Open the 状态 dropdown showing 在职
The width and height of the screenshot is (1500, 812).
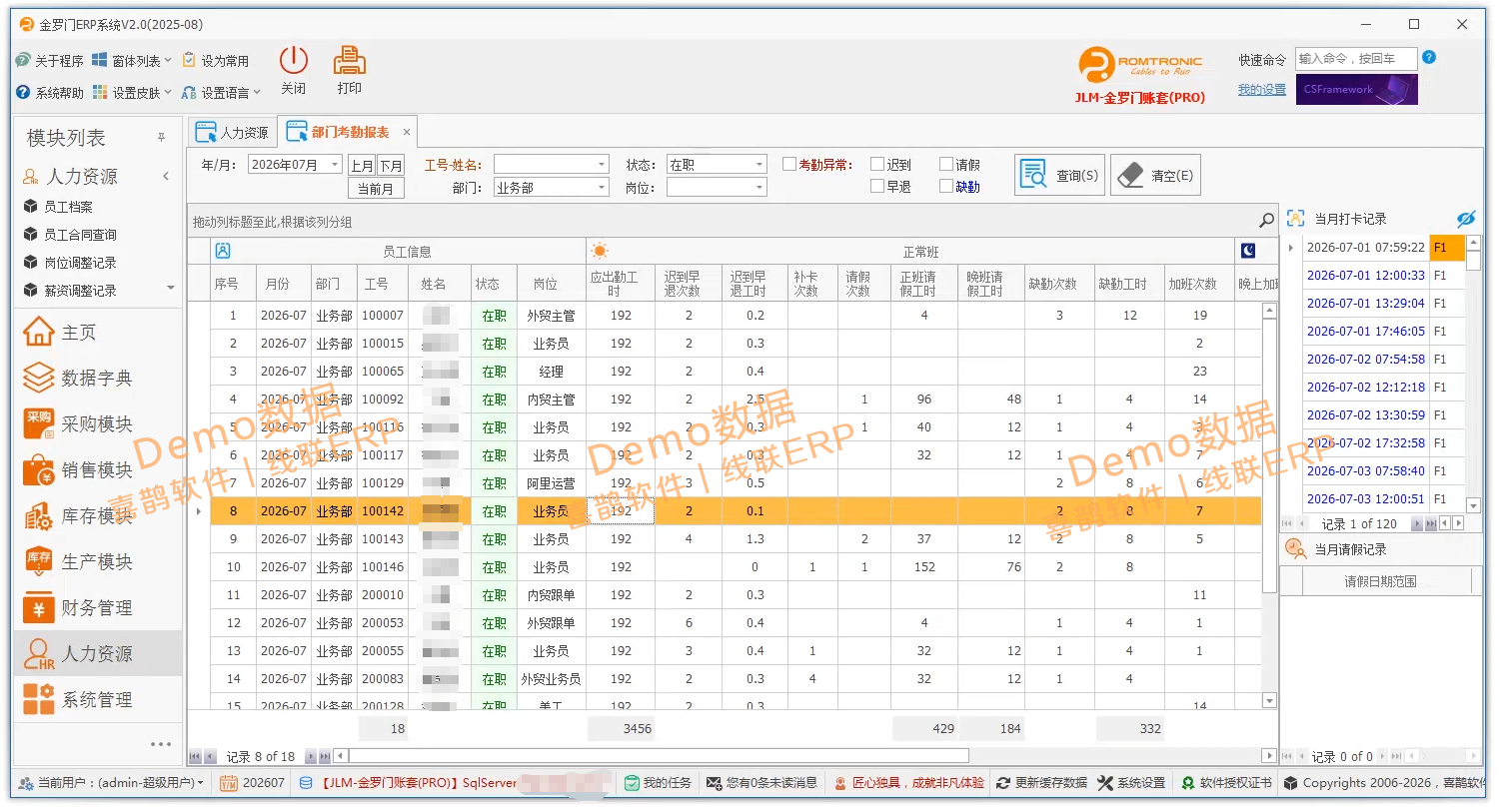tap(759, 165)
